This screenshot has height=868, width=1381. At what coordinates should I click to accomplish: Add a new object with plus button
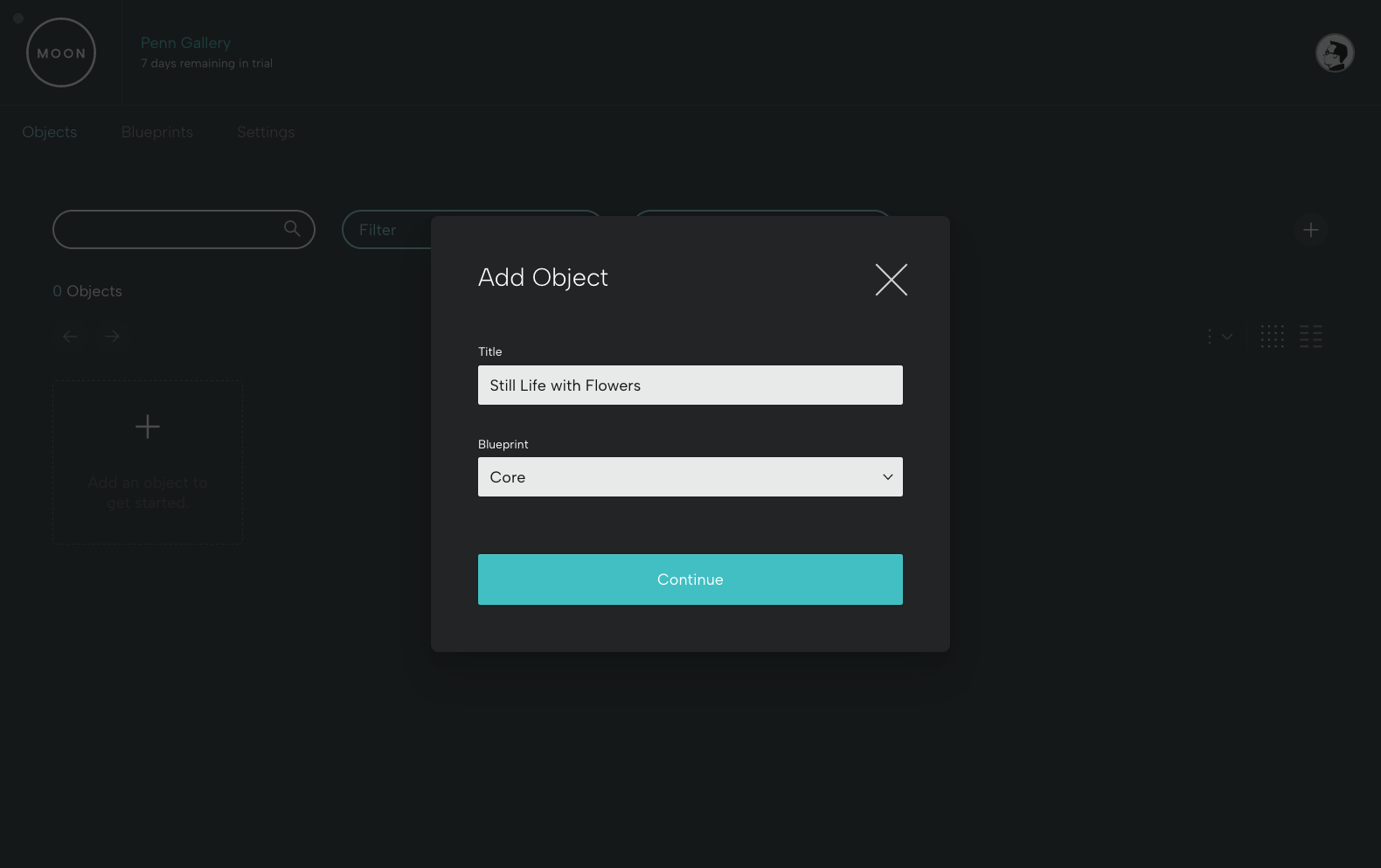tap(1310, 230)
